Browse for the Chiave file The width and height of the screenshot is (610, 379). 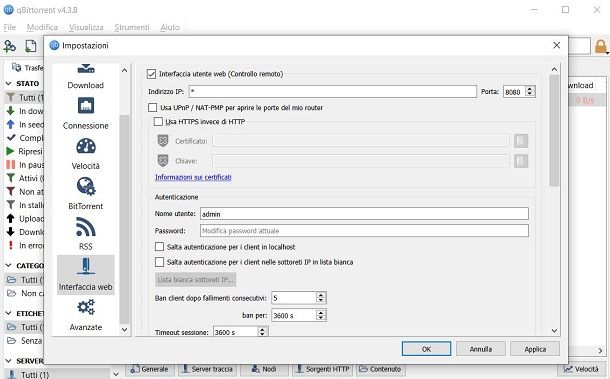pos(521,160)
